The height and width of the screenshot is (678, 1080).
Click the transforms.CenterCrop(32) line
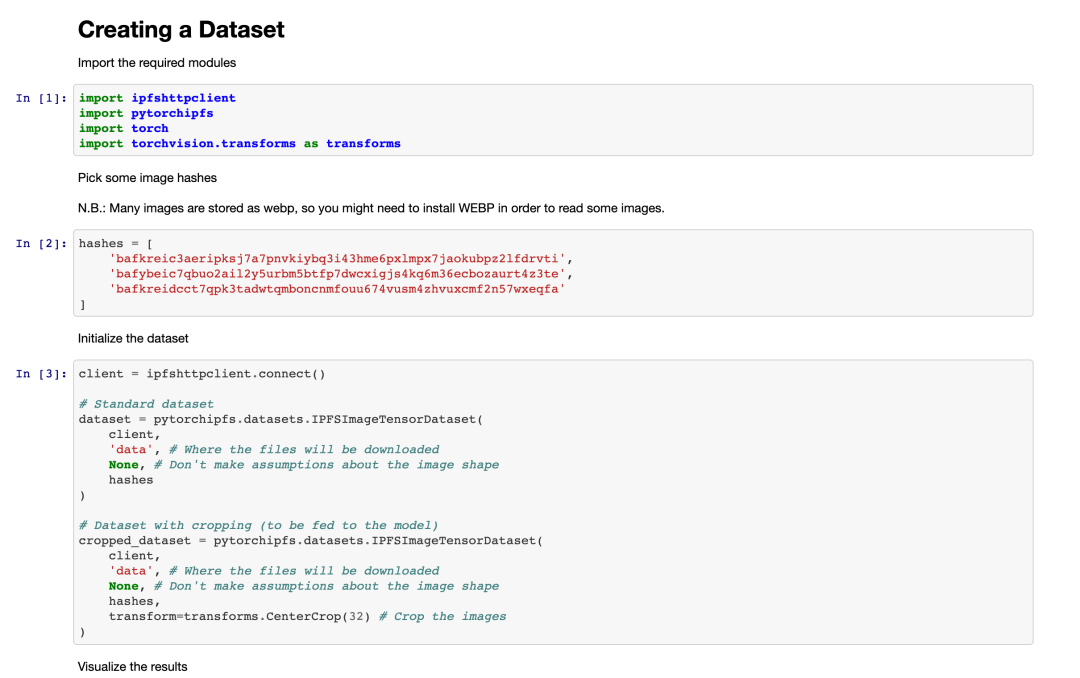pyautogui.click(x=307, y=617)
